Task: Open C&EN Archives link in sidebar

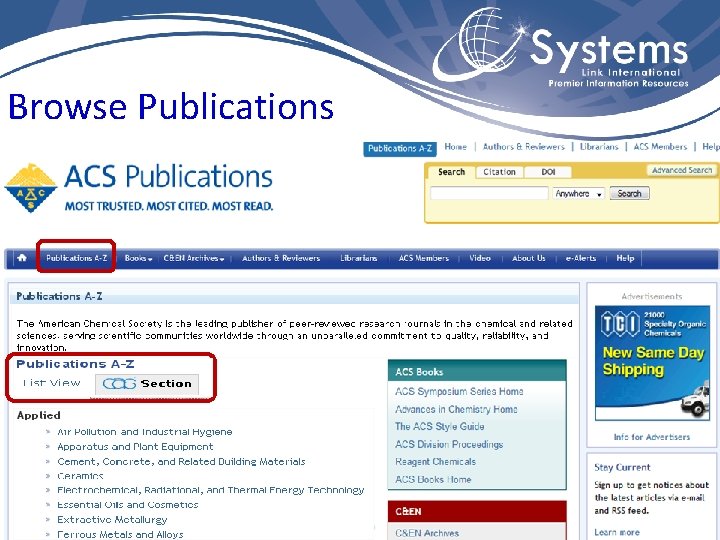Action: tap(427, 533)
